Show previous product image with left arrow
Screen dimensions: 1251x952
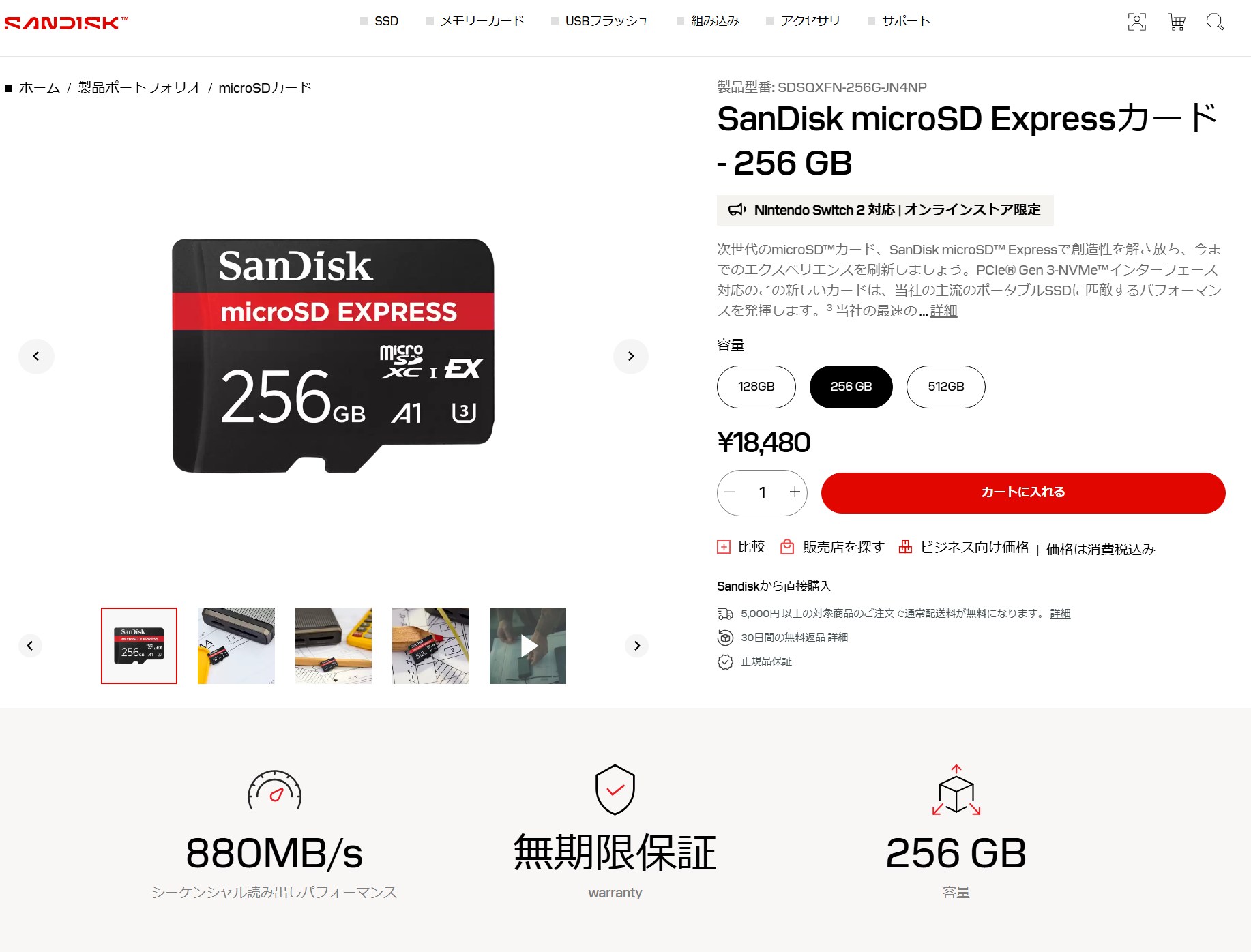click(x=36, y=356)
